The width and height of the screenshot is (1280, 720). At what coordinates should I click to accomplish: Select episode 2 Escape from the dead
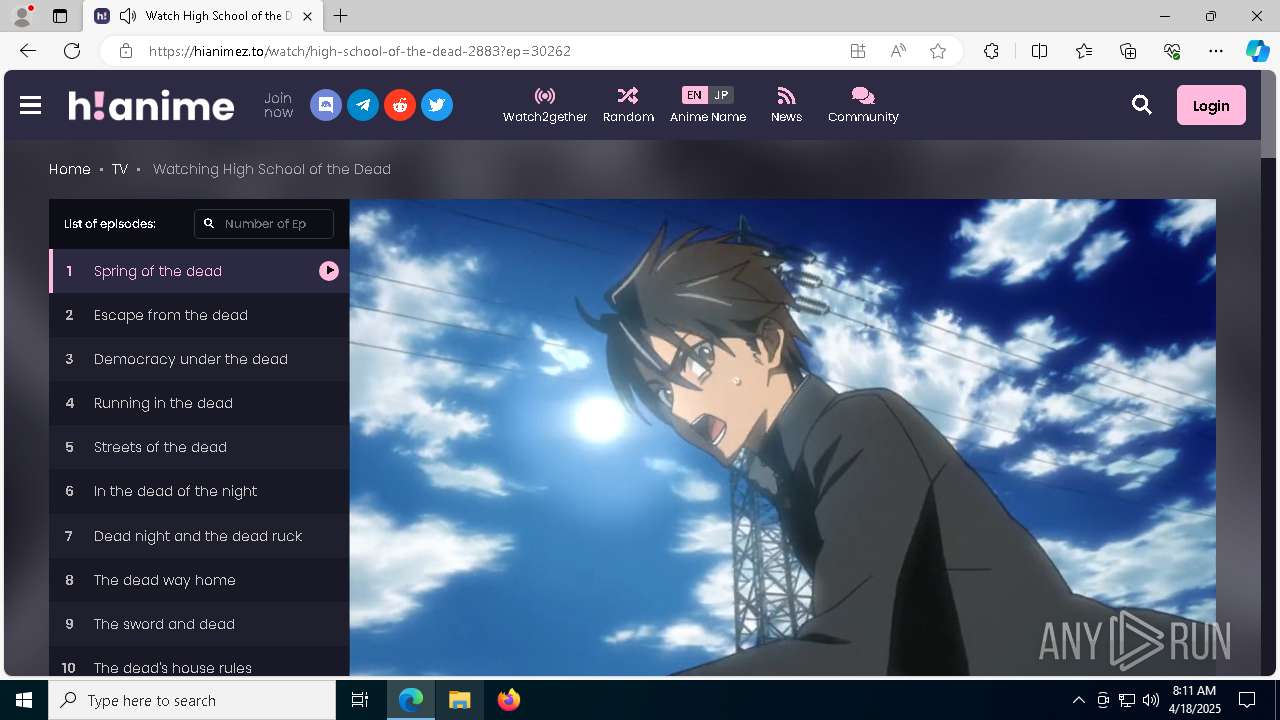pyautogui.click(x=199, y=315)
